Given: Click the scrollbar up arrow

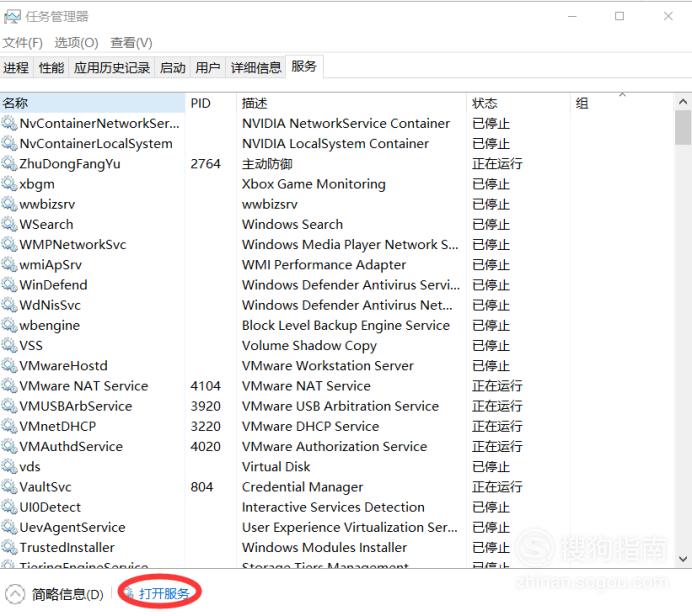Looking at the screenshot, I should [683, 102].
